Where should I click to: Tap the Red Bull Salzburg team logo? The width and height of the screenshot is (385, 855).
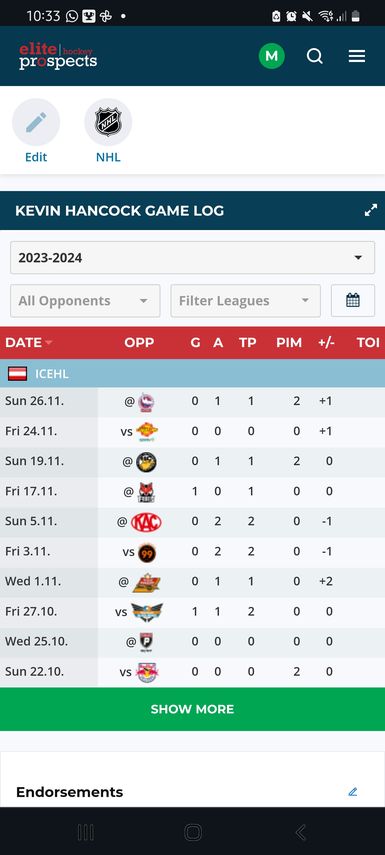pos(147,672)
